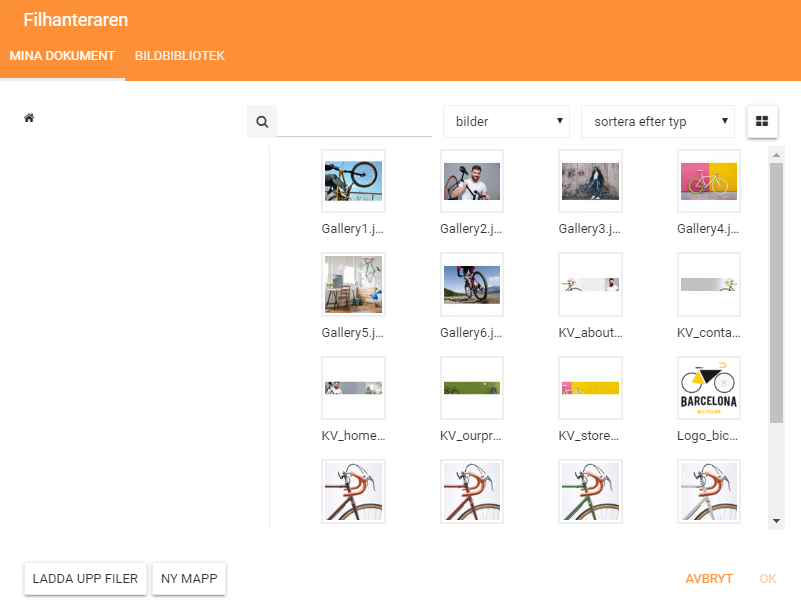The height and width of the screenshot is (602, 801).
Task: Cancel with the Avbryt button
Action: click(709, 578)
